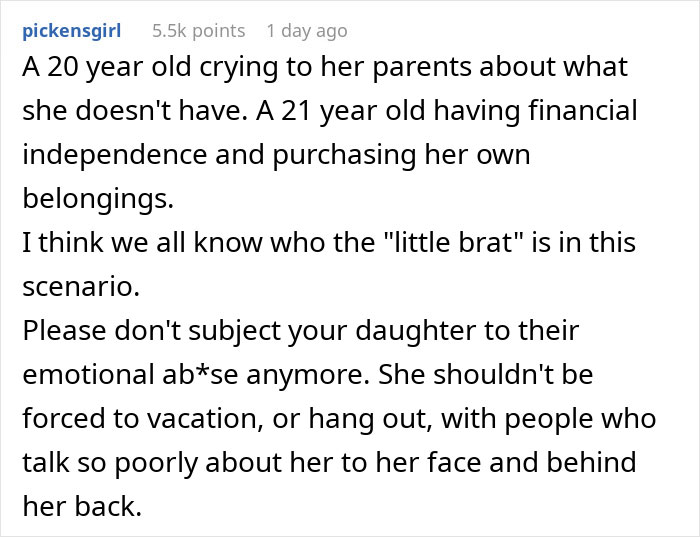The height and width of the screenshot is (537, 700).
Task: Click the final words "her back."
Action: click(x=82, y=507)
